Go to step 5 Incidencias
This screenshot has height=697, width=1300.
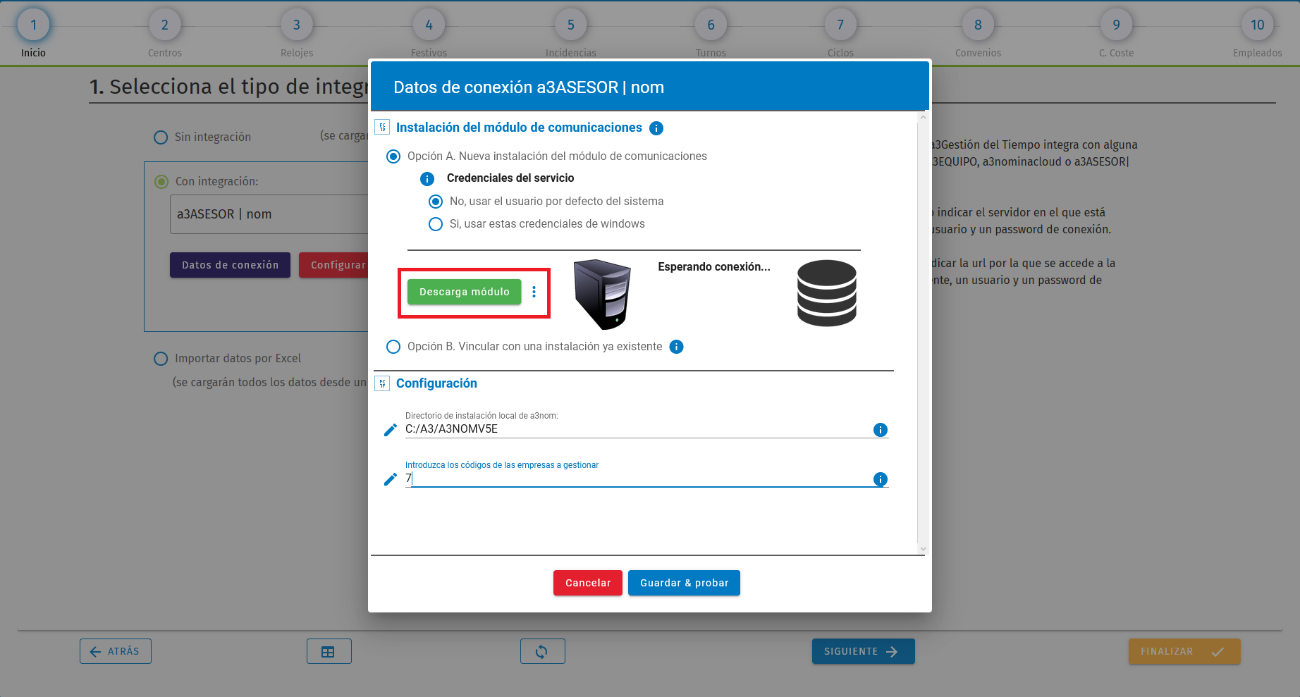tap(571, 25)
